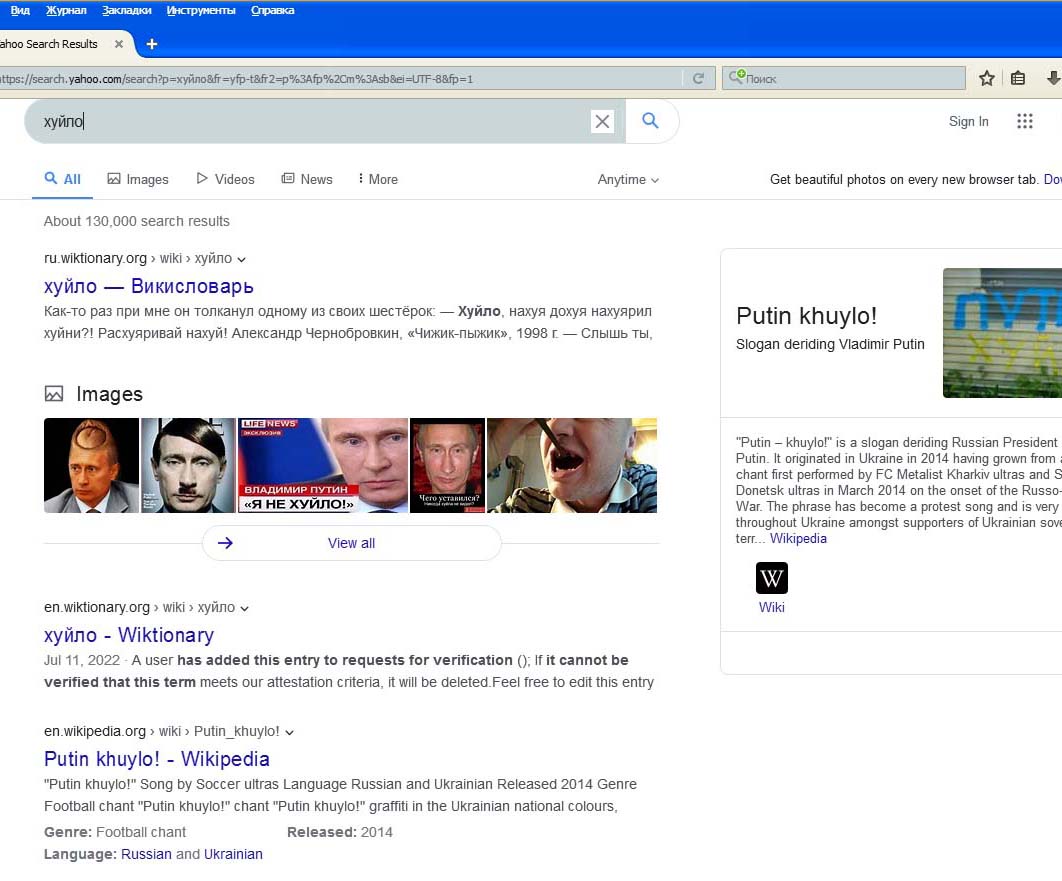This screenshot has height=881, width=1062.
Task: Click 'Released: 2014' text
Action: 340,832
